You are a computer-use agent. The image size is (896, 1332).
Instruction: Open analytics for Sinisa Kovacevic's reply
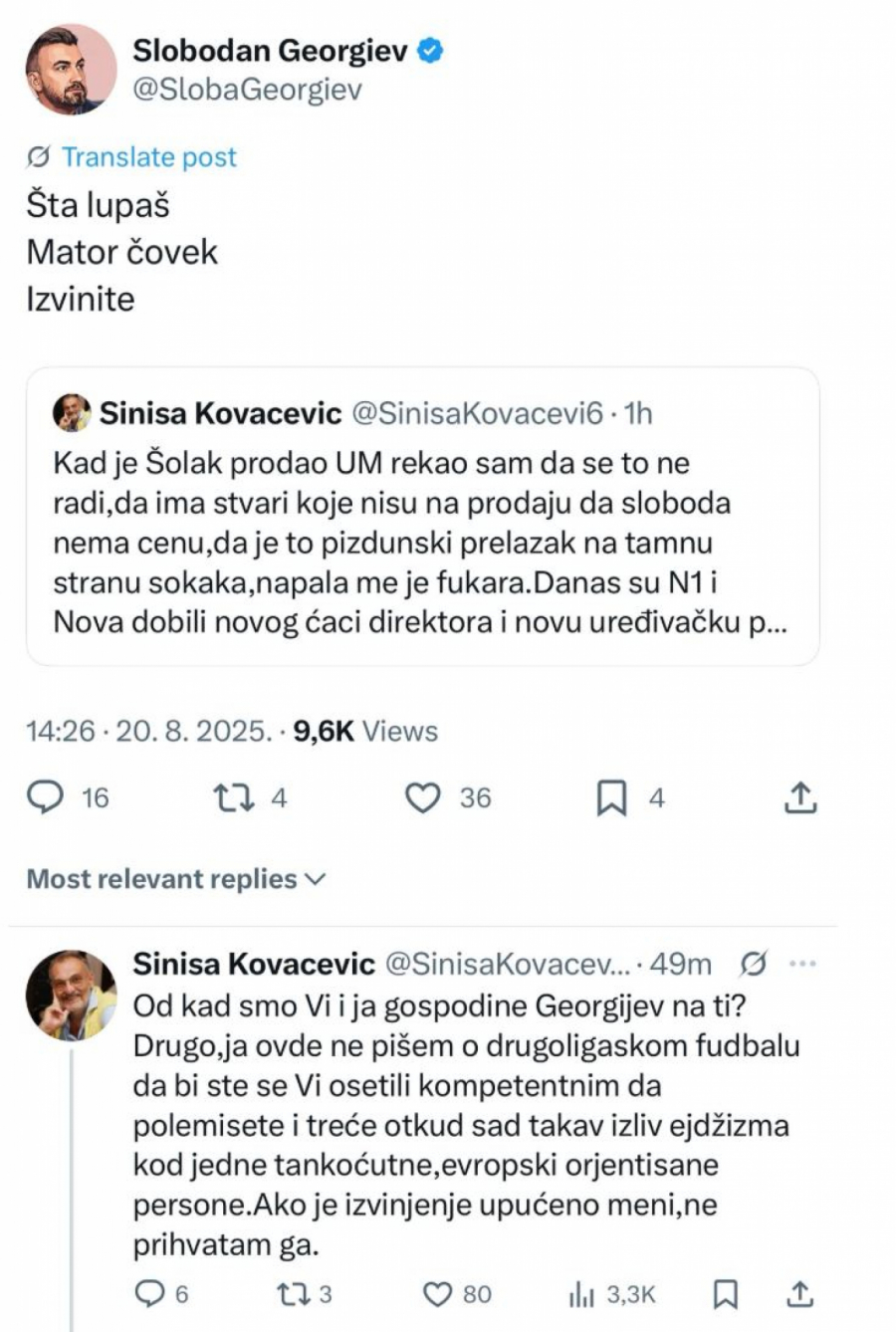click(580, 1296)
